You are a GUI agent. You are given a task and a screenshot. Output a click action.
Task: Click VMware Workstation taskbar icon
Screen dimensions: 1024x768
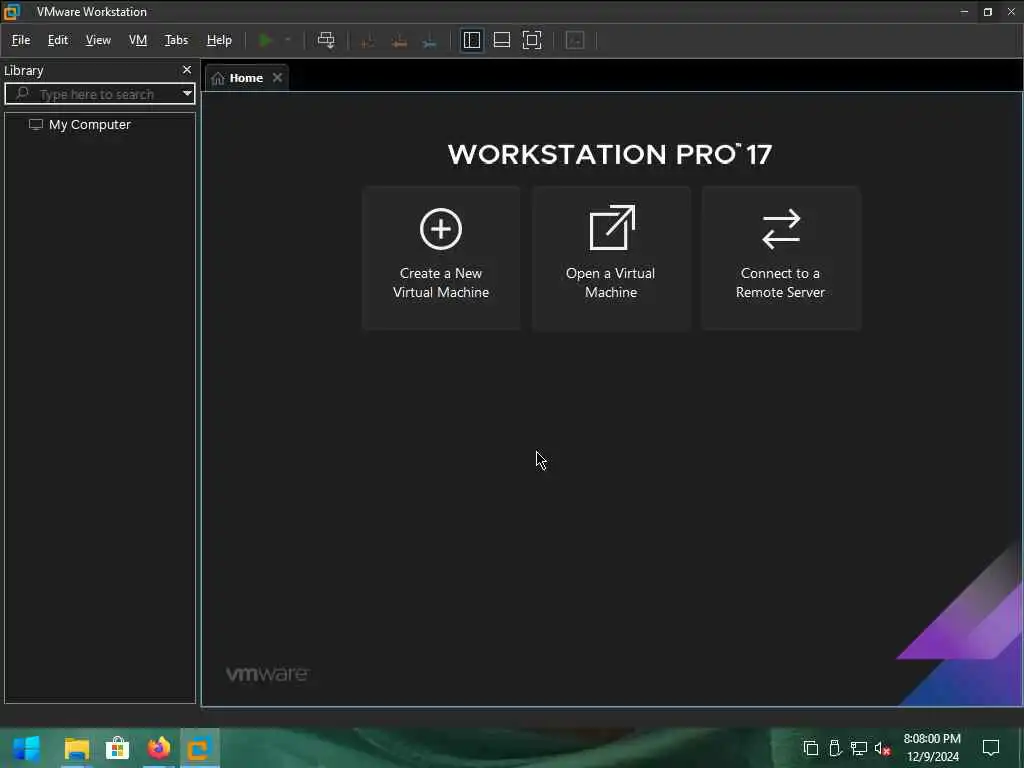(x=199, y=748)
